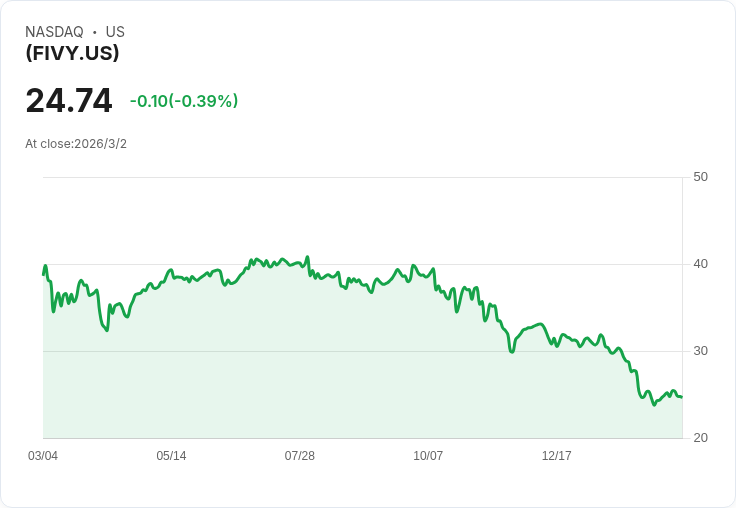Click the sharp dip to 30 after 10/07
Viewport: 736px width, 508px height.
(x=511, y=352)
